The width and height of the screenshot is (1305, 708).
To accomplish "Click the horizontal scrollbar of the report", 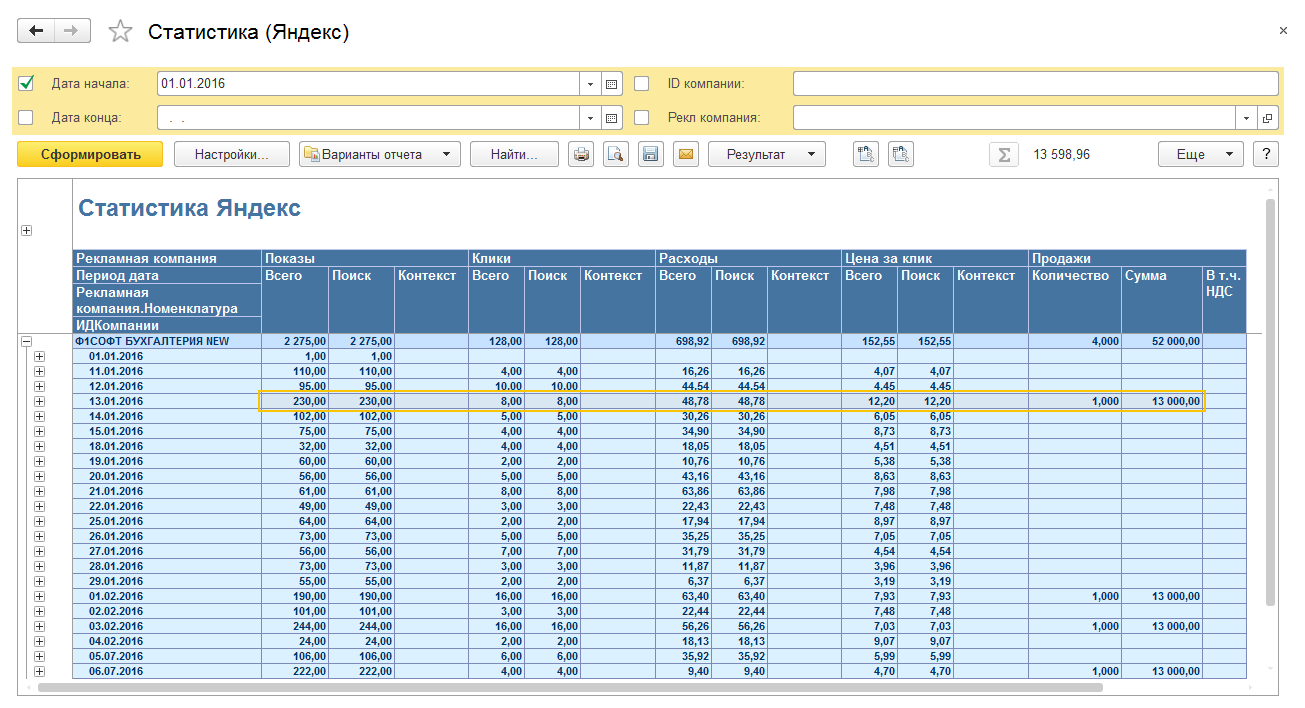I will (x=571, y=687).
